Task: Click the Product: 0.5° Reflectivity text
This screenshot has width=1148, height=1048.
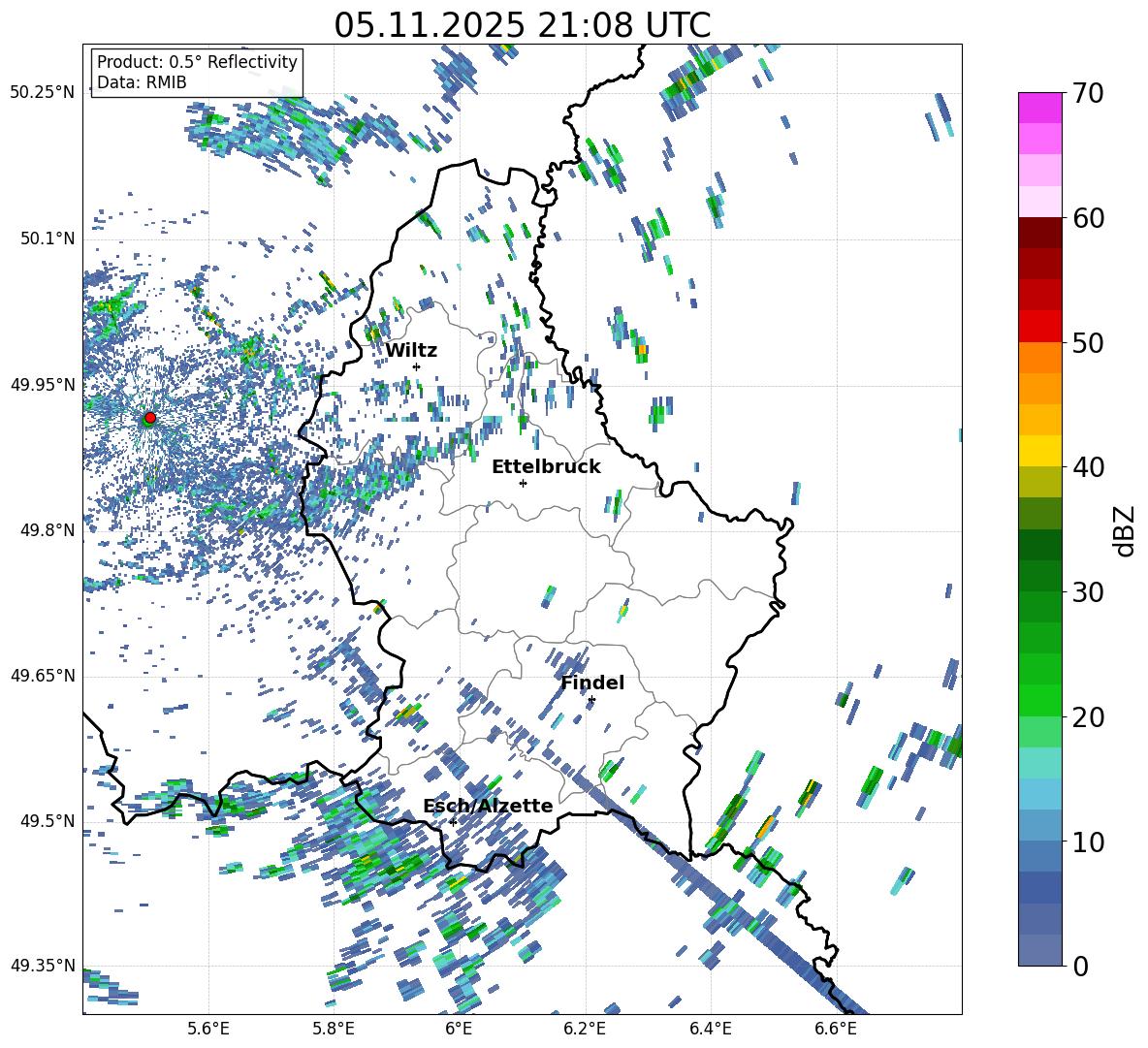Action: coord(197,62)
